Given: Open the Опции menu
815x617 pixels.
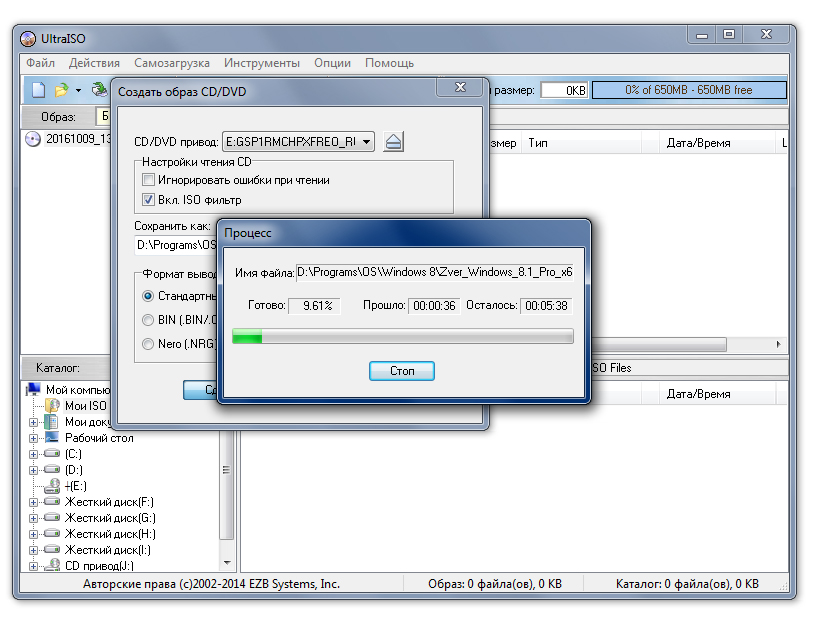Looking at the screenshot, I should (x=332, y=63).
